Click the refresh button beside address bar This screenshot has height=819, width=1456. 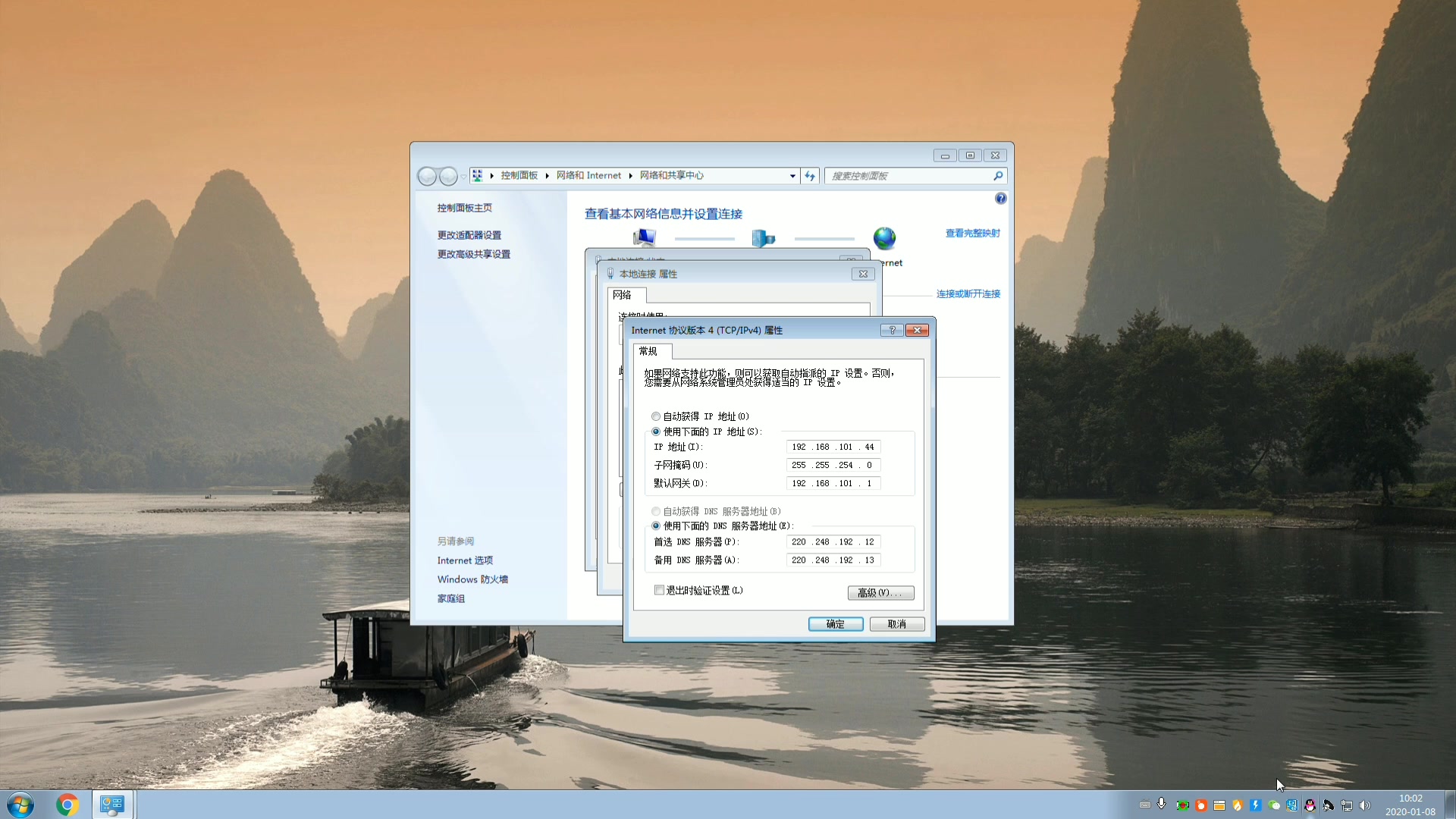tap(810, 176)
